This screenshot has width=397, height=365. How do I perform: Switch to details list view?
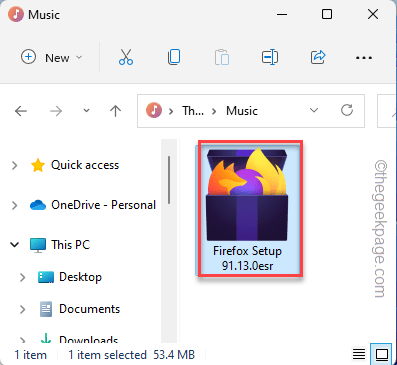click(x=359, y=354)
